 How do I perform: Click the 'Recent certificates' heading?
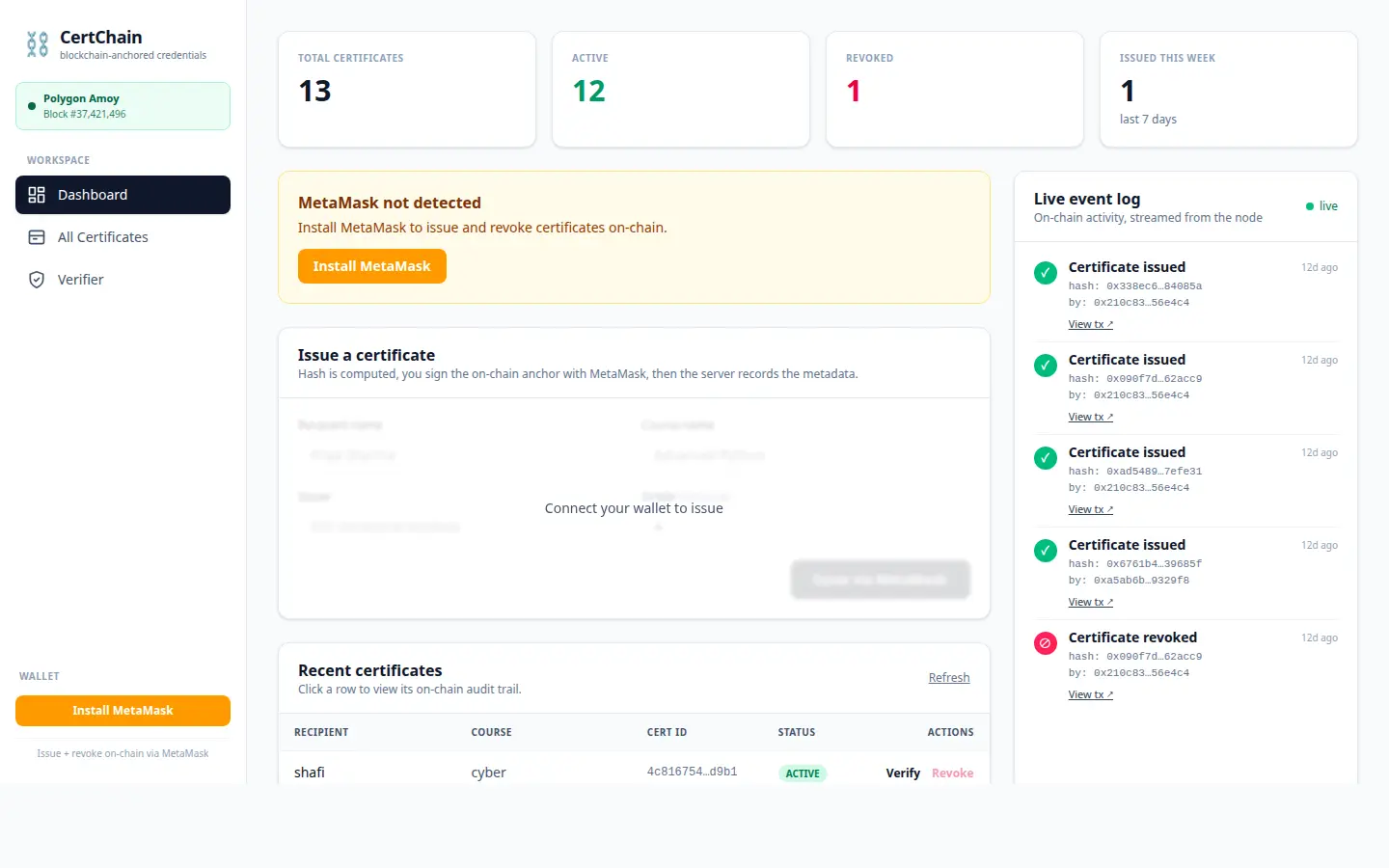click(x=370, y=670)
